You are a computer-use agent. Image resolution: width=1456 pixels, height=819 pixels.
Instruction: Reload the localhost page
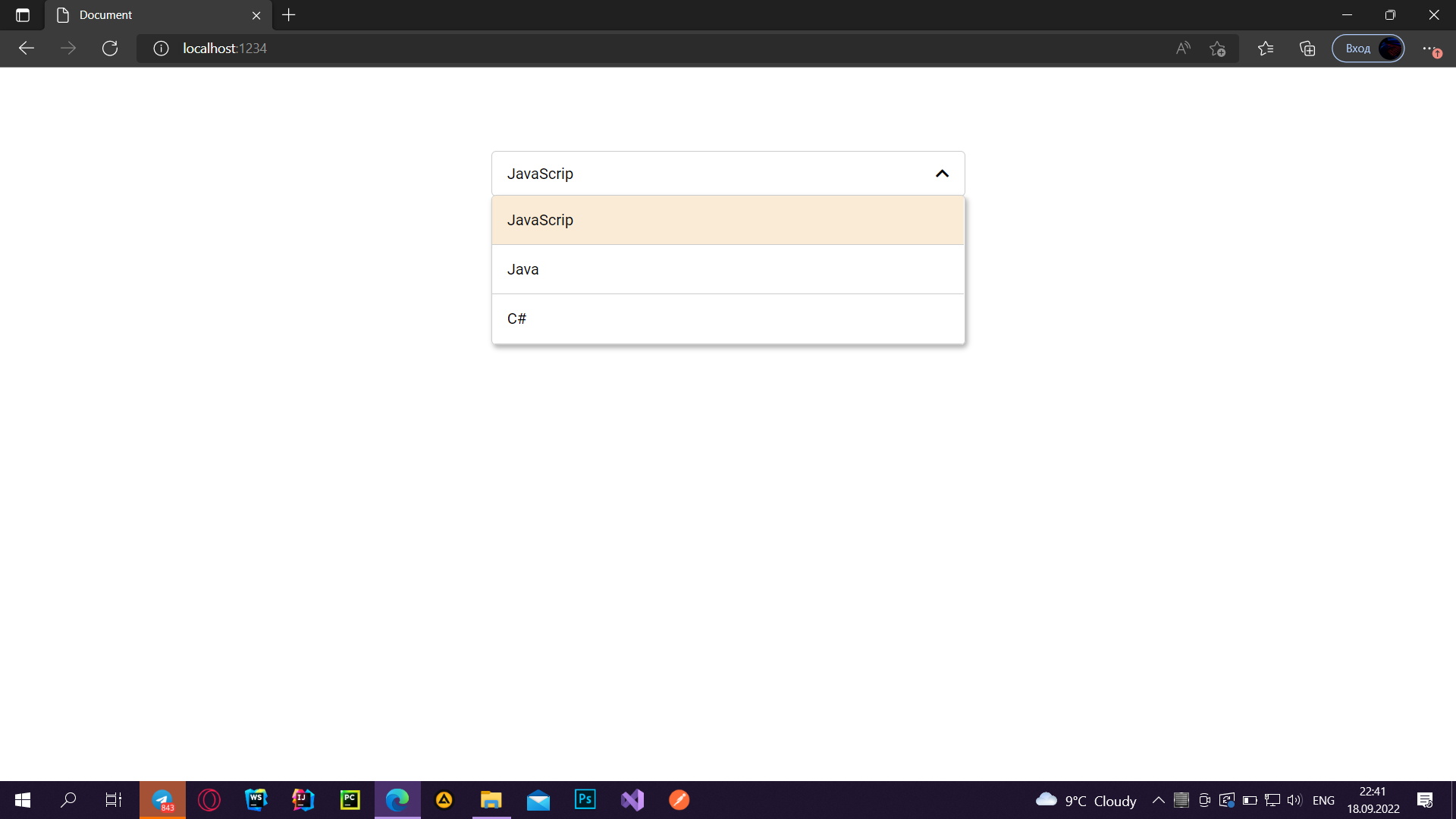[110, 48]
